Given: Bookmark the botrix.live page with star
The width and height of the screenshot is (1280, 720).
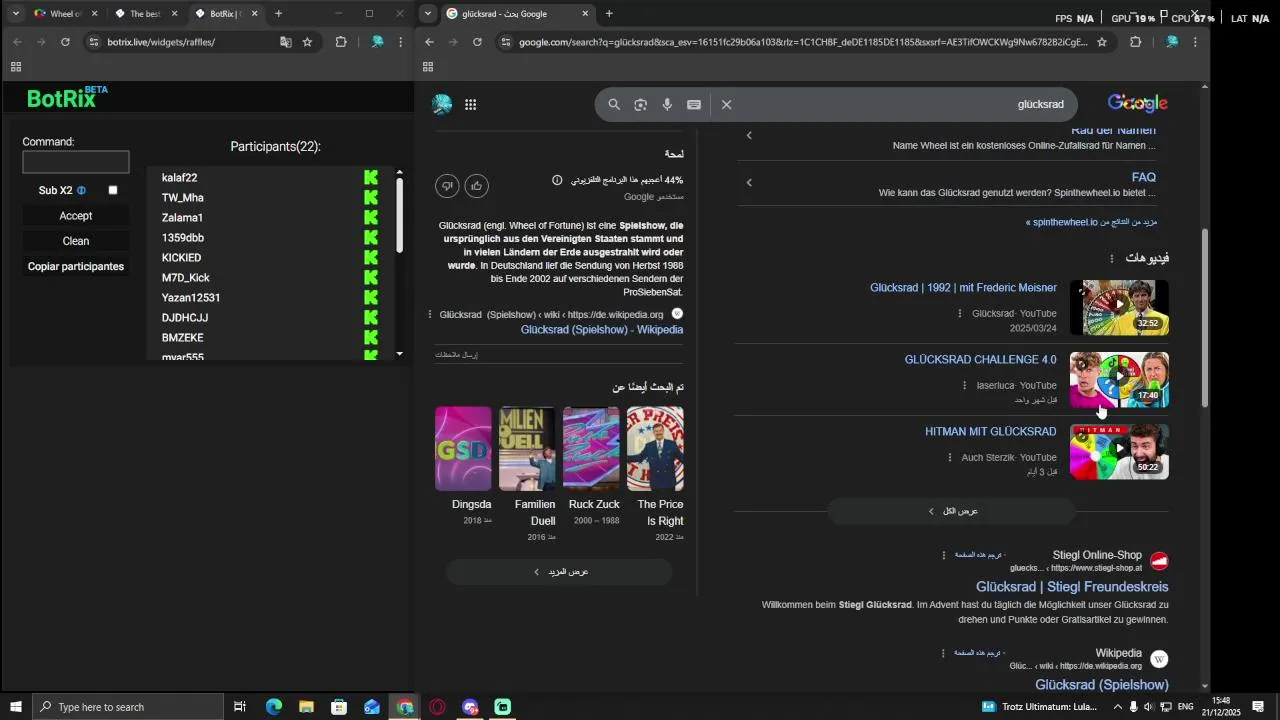Looking at the screenshot, I should pyautogui.click(x=307, y=42).
